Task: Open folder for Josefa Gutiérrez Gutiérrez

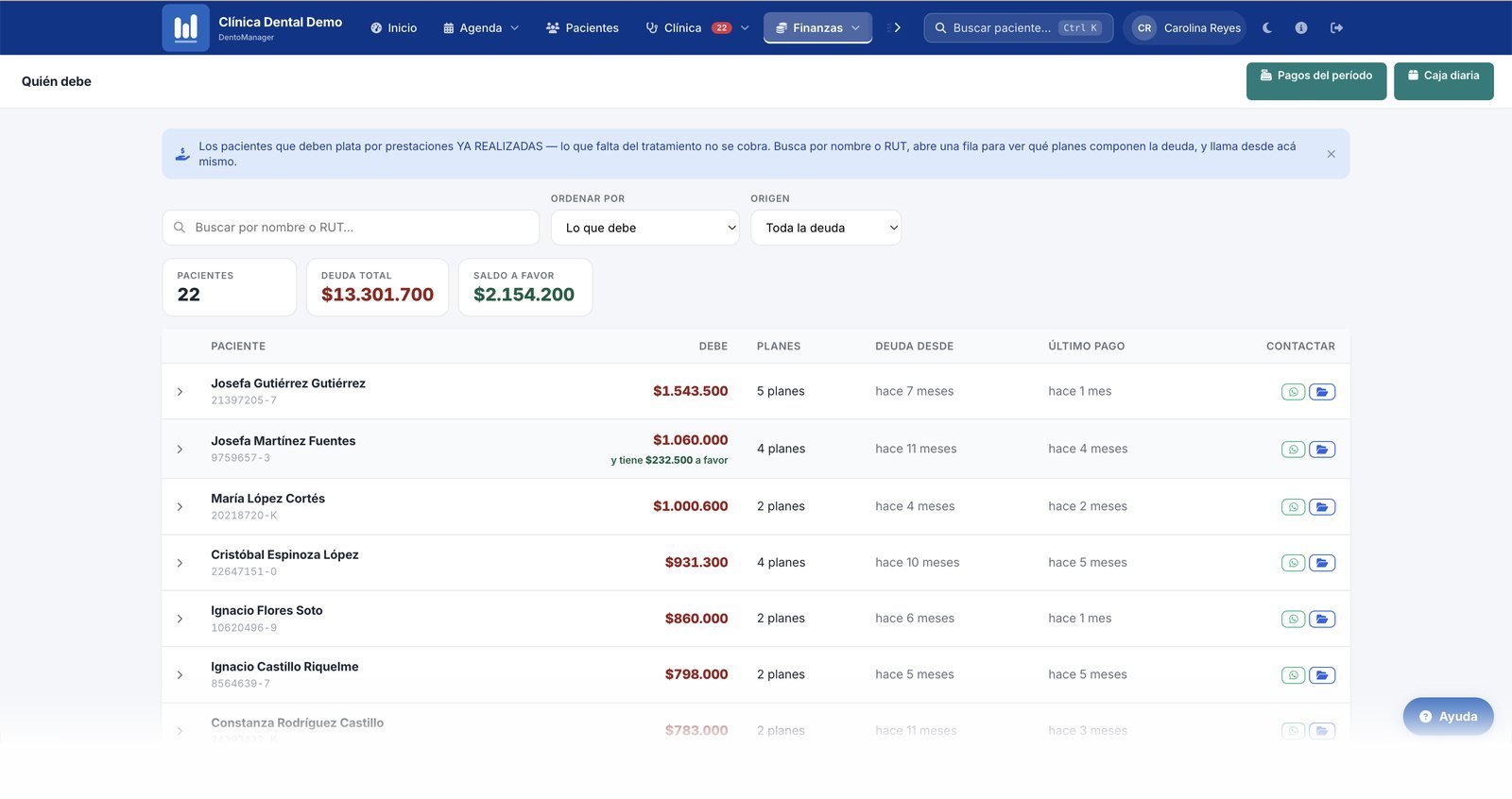Action: click(x=1322, y=392)
